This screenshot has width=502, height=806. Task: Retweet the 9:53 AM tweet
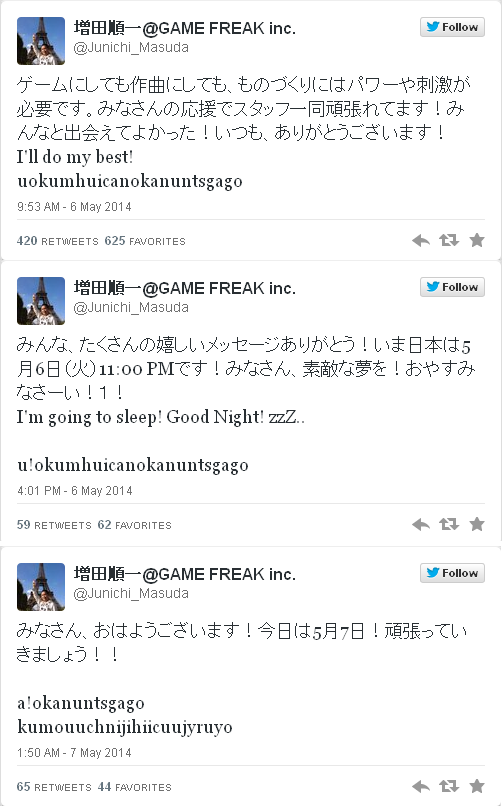449,240
